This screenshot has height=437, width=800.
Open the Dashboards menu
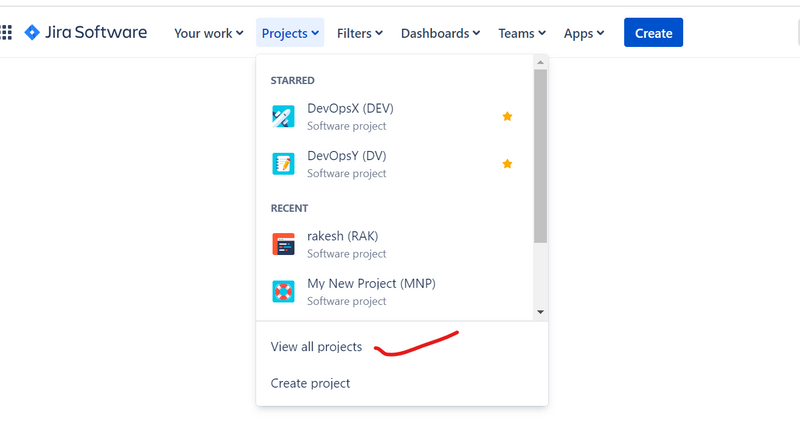click(x=440, y=33)
